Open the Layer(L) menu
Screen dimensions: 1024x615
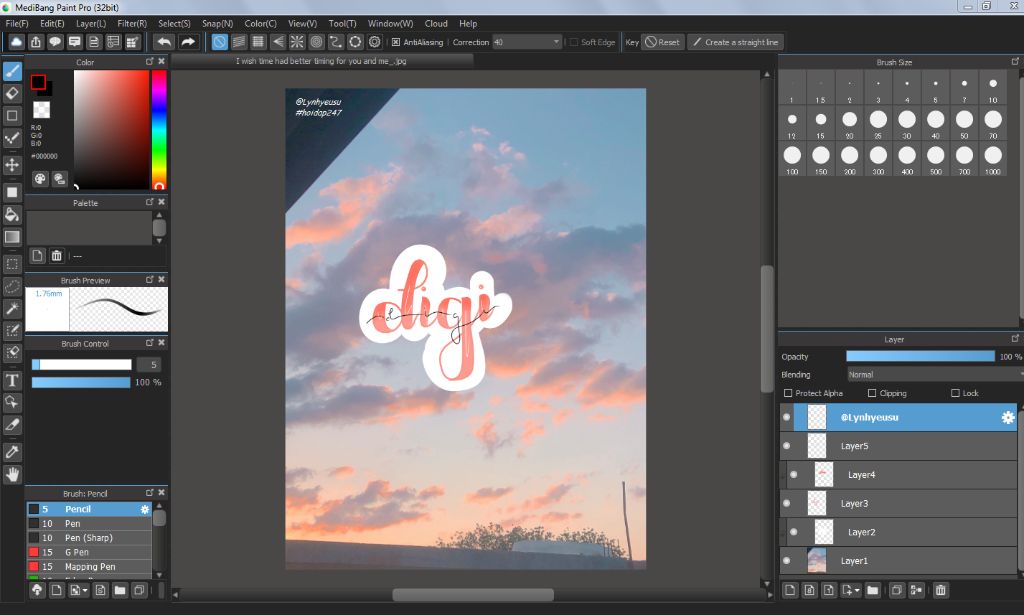coord(91,24)
